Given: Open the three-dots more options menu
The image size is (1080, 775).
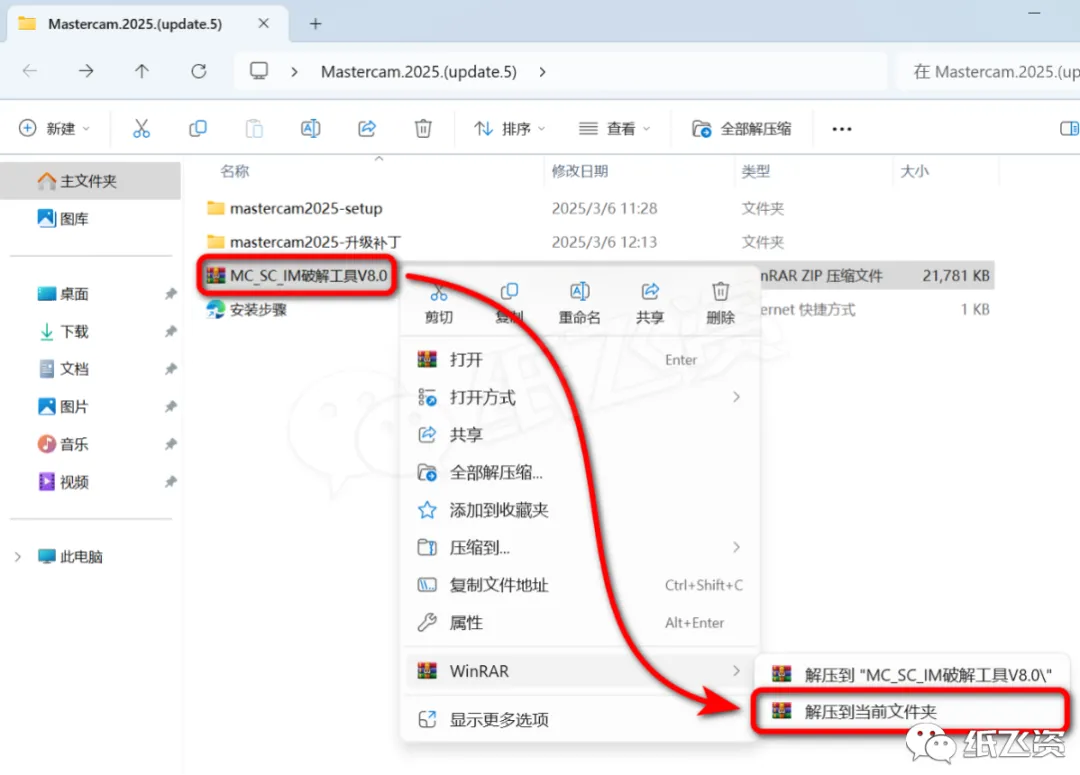Looking at the screenshot, I should click(x=842, y=129).
